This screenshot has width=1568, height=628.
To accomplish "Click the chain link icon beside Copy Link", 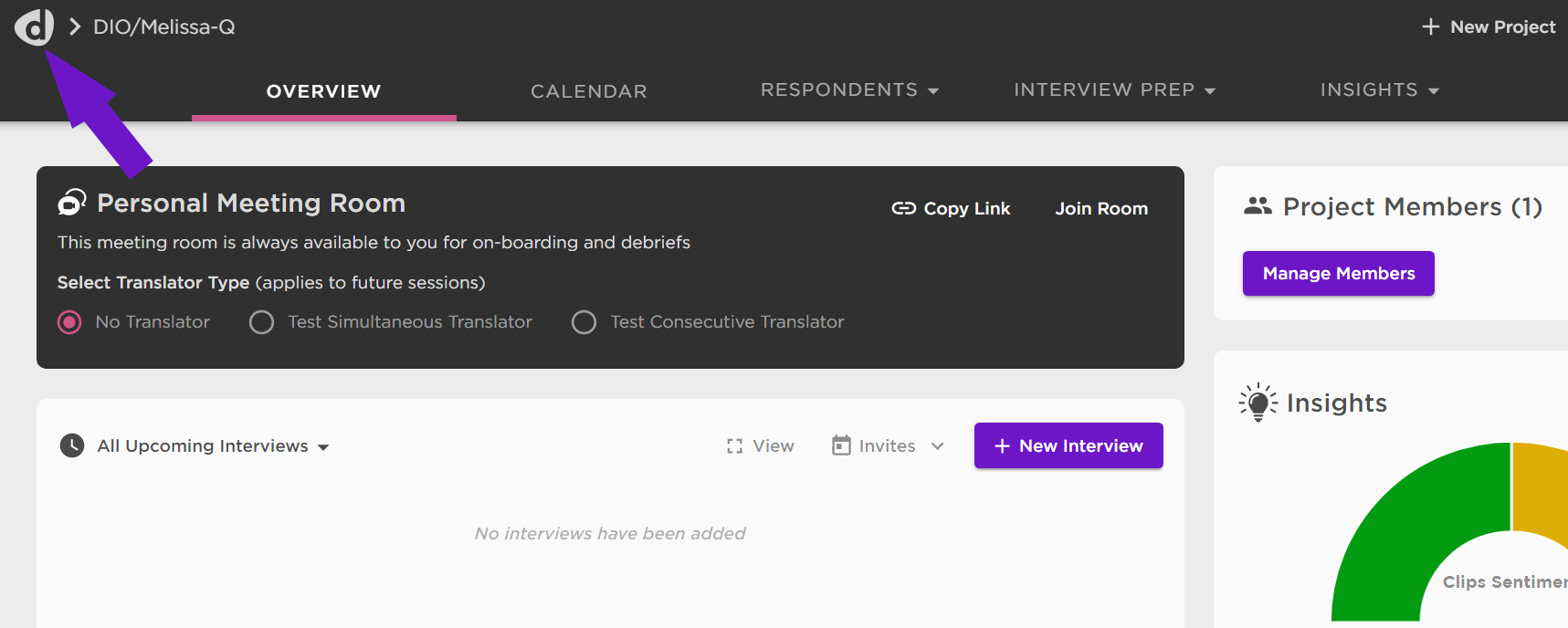I will 903,209.
